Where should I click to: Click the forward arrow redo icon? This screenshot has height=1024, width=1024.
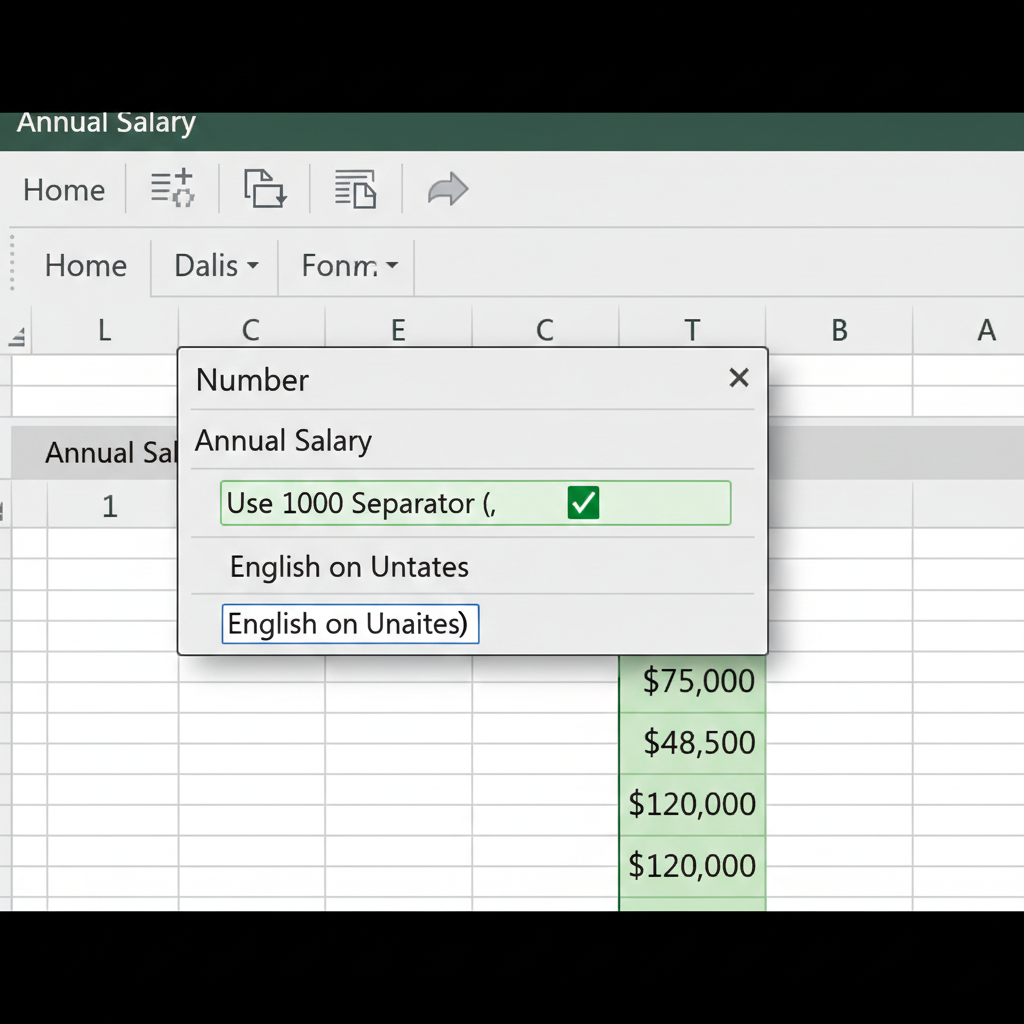[x=447, y=189]
